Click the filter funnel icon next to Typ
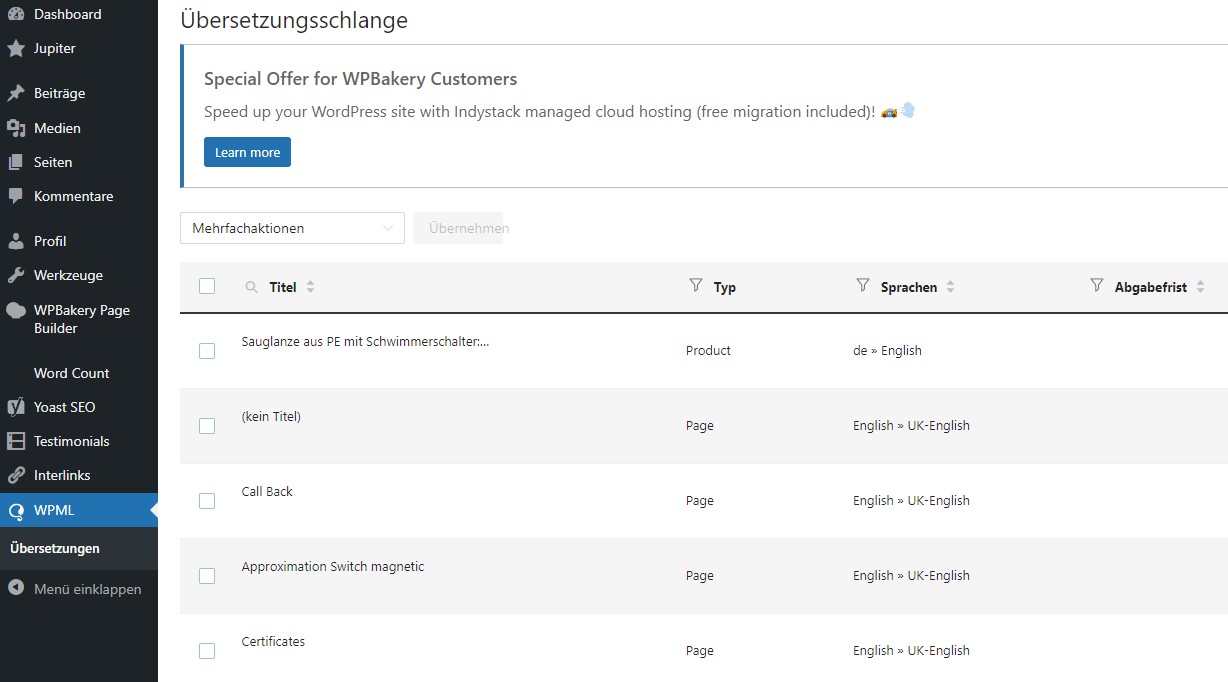The image size is (1228, 682). (696, 286)
